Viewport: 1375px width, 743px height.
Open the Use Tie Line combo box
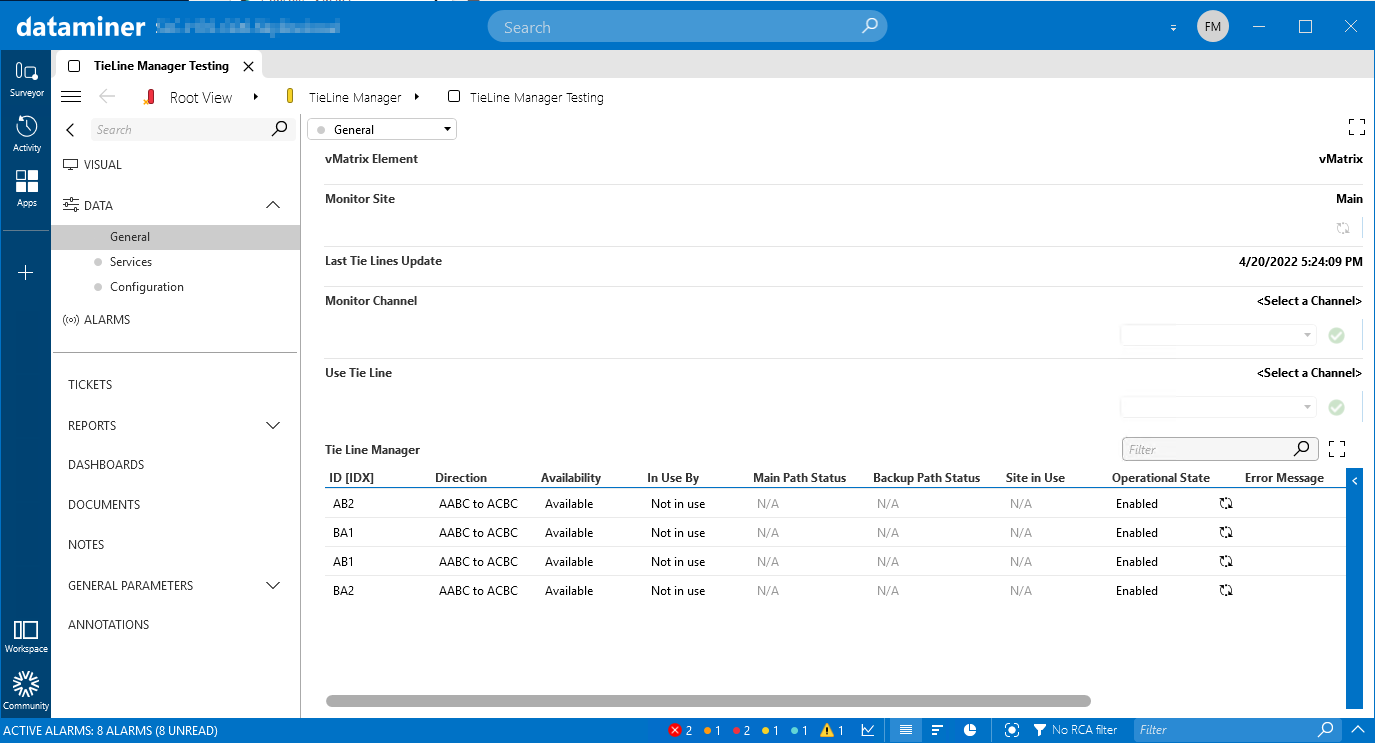click(x=1218, y=407)
